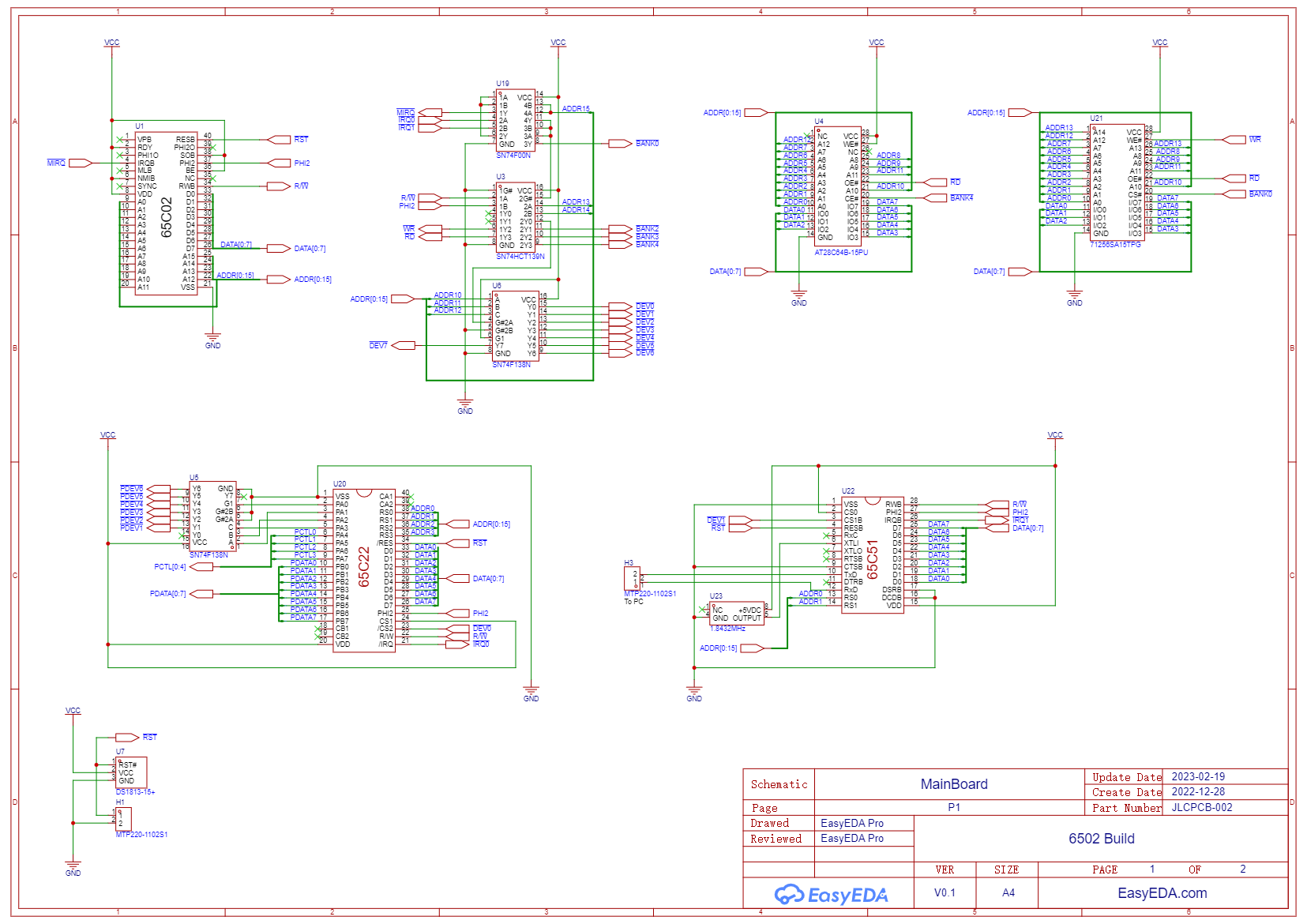Click the EasyEDA cloud logo
This screenshot has width=1307, height=924.
tap(831, 894)
